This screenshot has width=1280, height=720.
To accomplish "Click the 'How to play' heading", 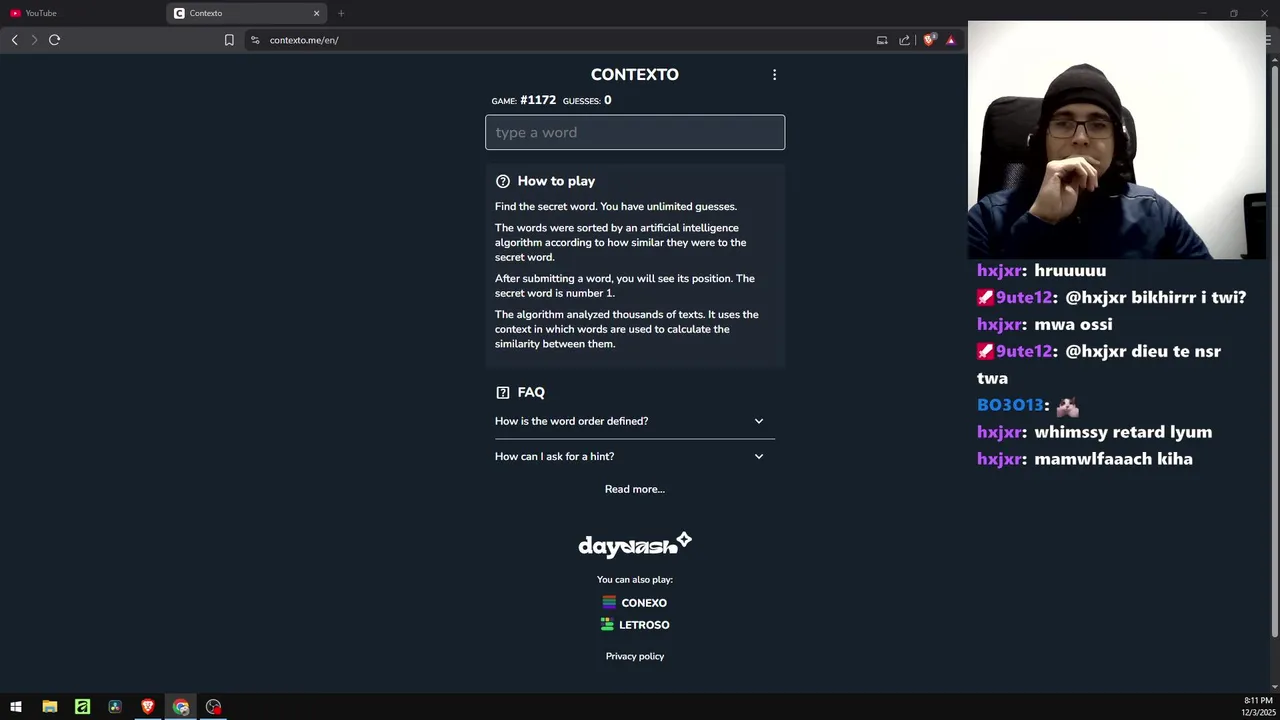I will [x=556, y=181].
